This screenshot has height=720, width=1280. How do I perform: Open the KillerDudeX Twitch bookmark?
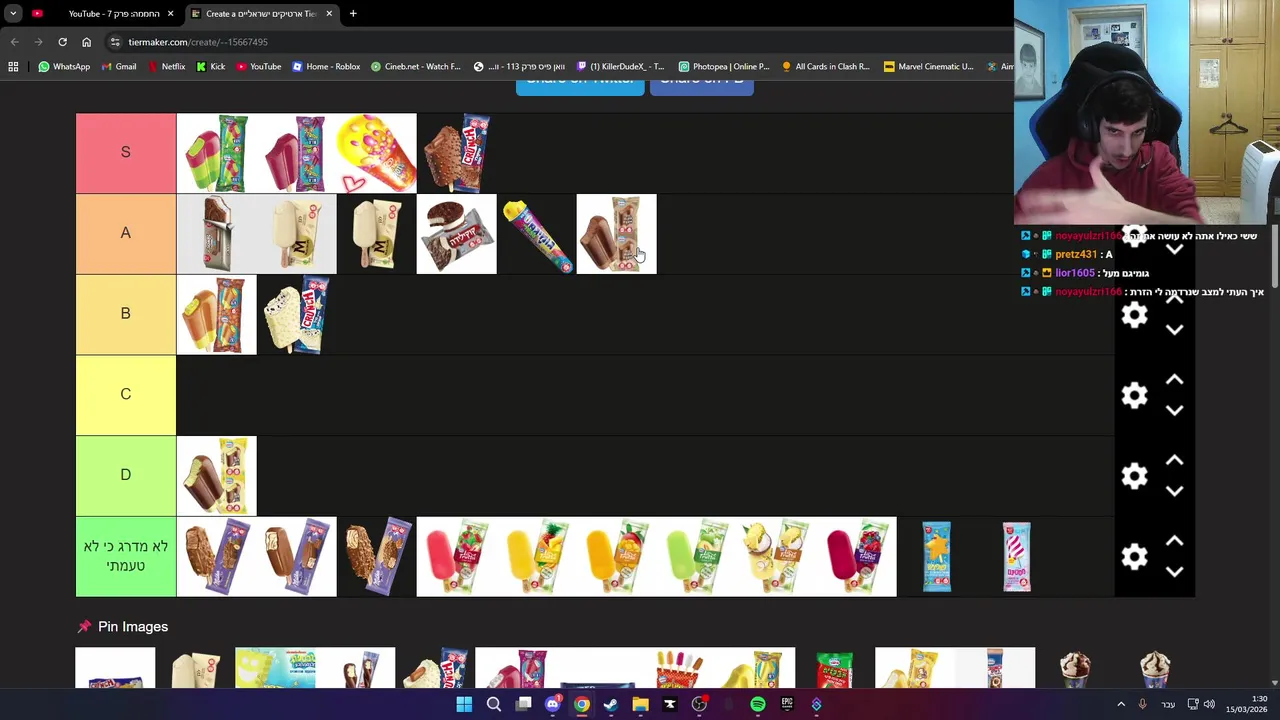[620, 67]
